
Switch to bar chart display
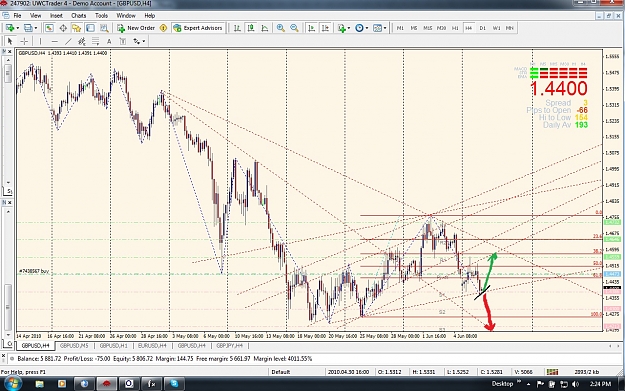(237, 28)
